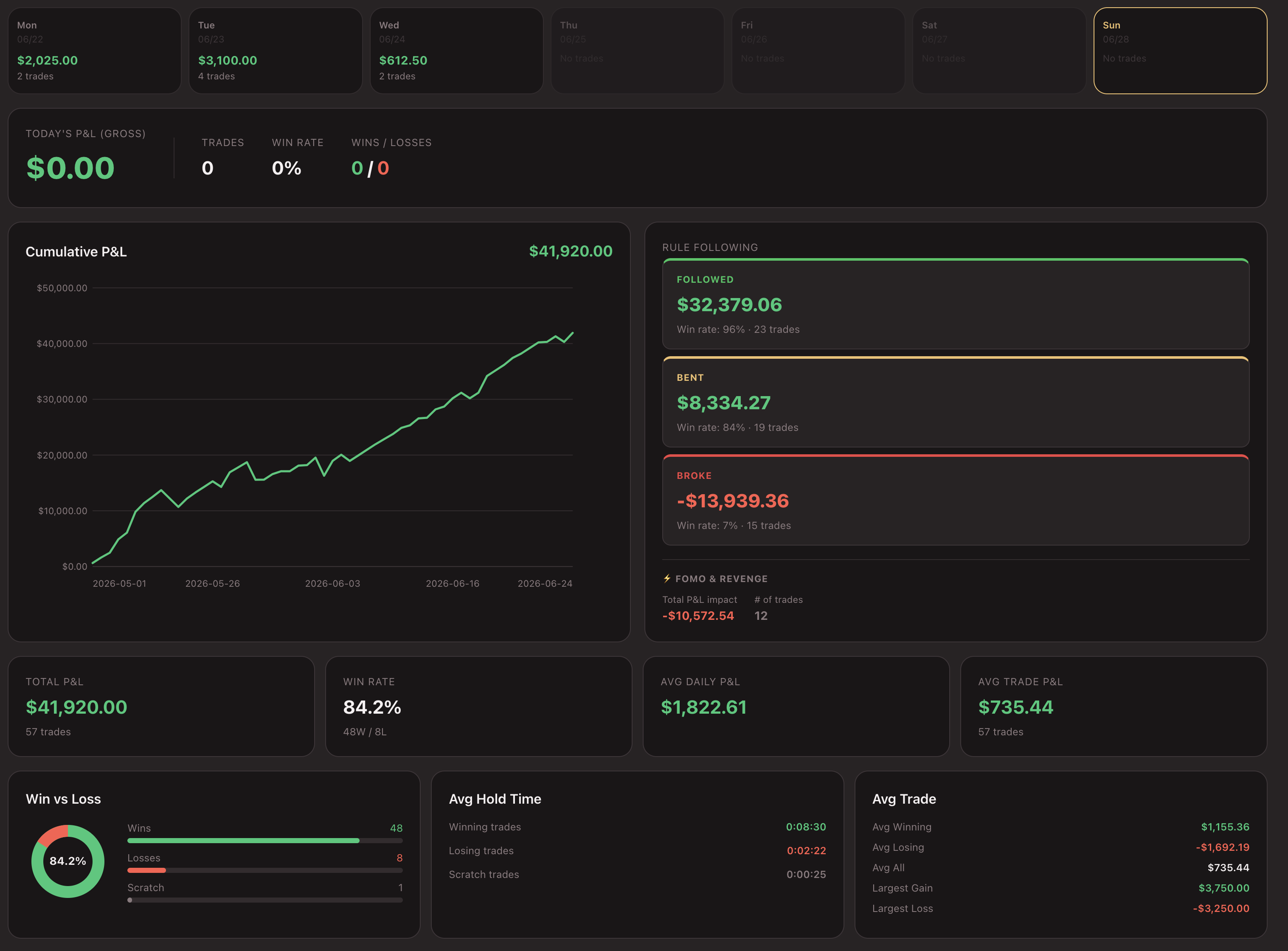The height and width of the screenshot is (951, 1288).
Task: Click the Avg Losing value -$1,692.19
Action: click(1223, 847)
